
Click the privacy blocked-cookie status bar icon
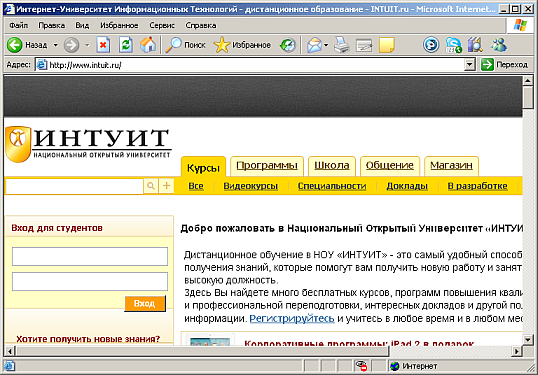tap(361, 366)
